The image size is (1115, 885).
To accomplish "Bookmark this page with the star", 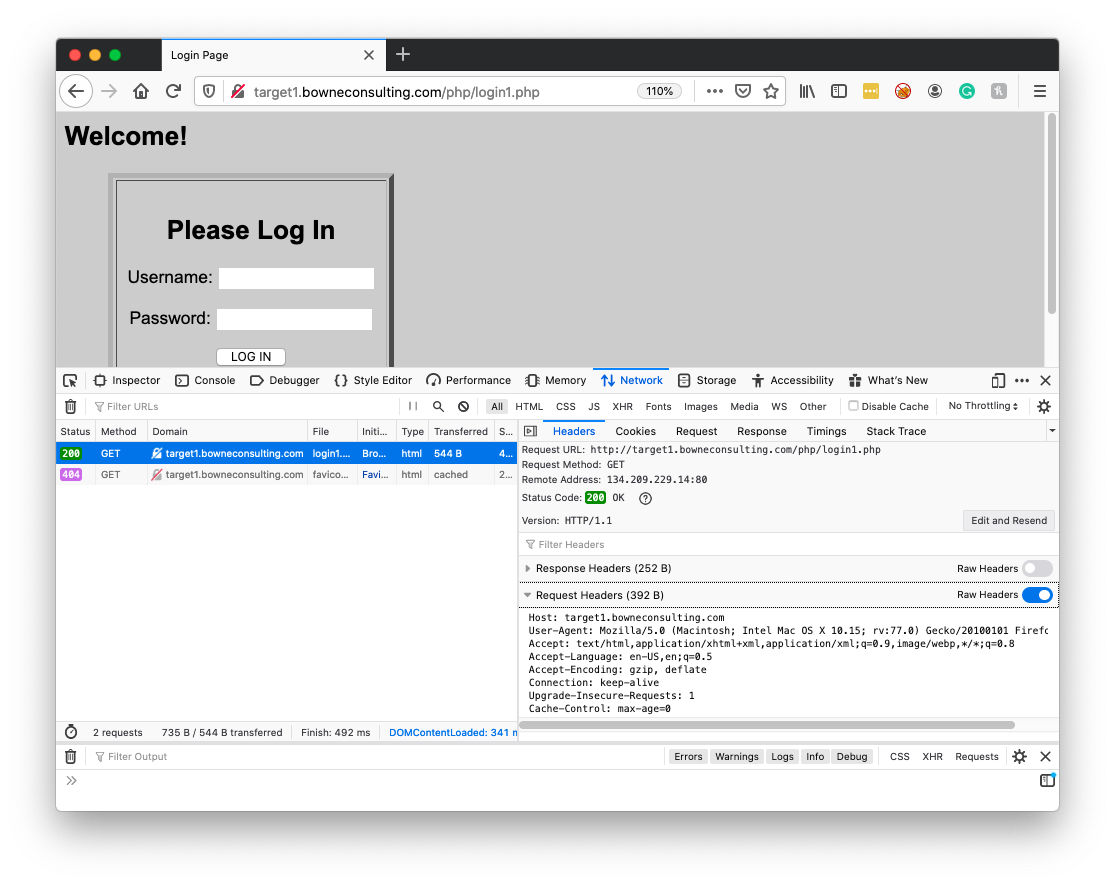I will [x=771, y=91].
